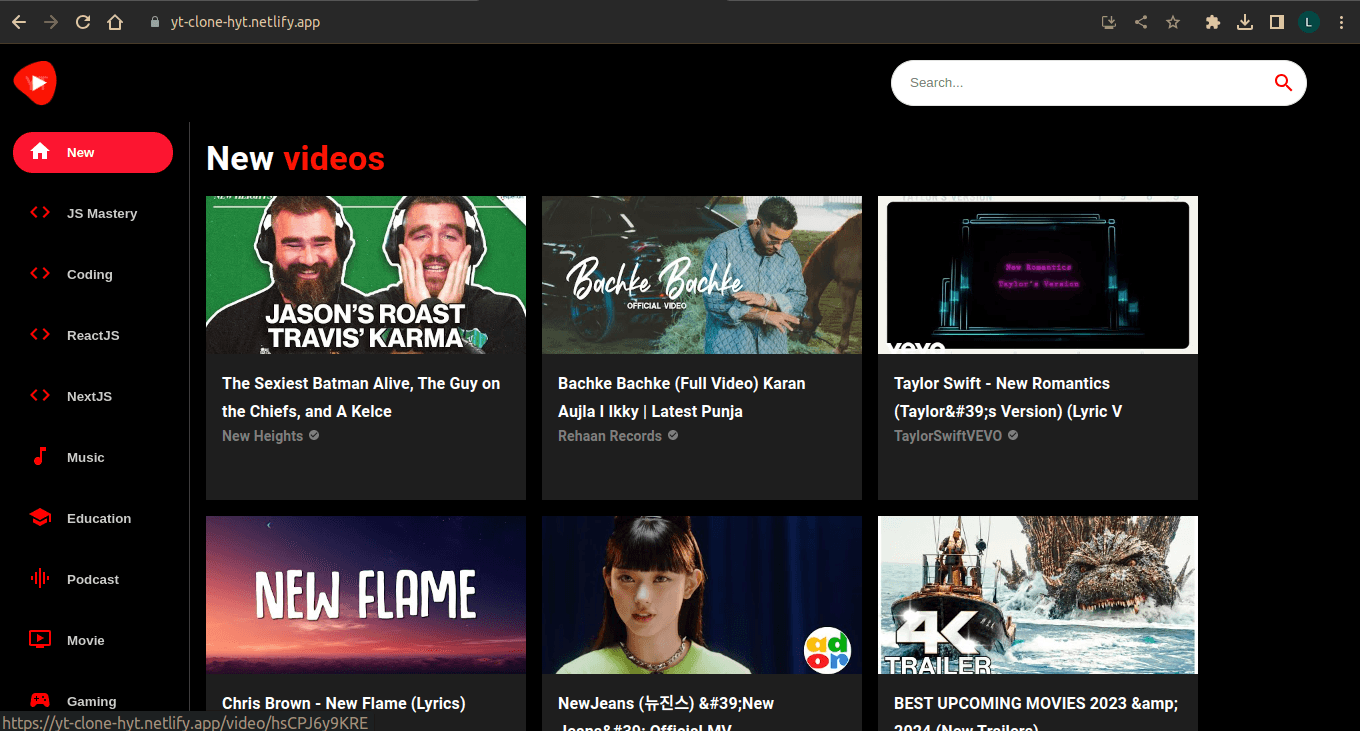The height and width of the screenshot is (731, 1360).
Task: Select the Music note category icon
Action: click(x=40, y=457)
